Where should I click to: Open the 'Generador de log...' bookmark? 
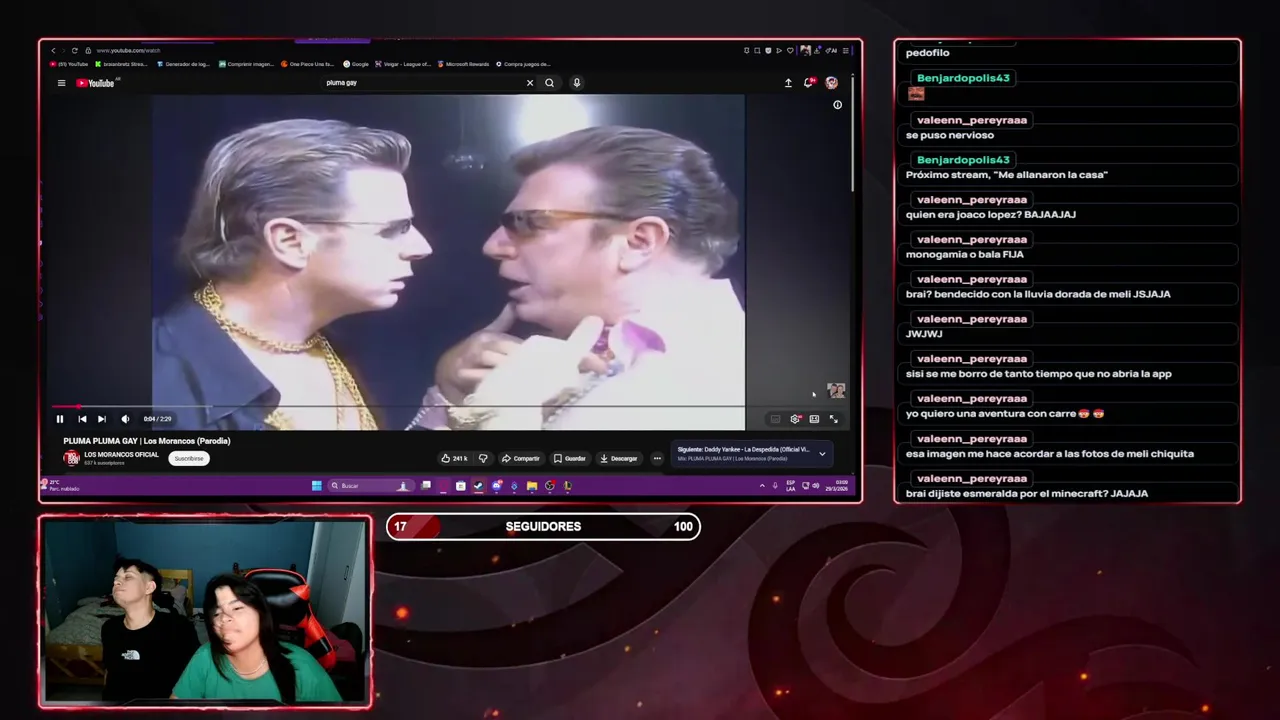[183, 64]
